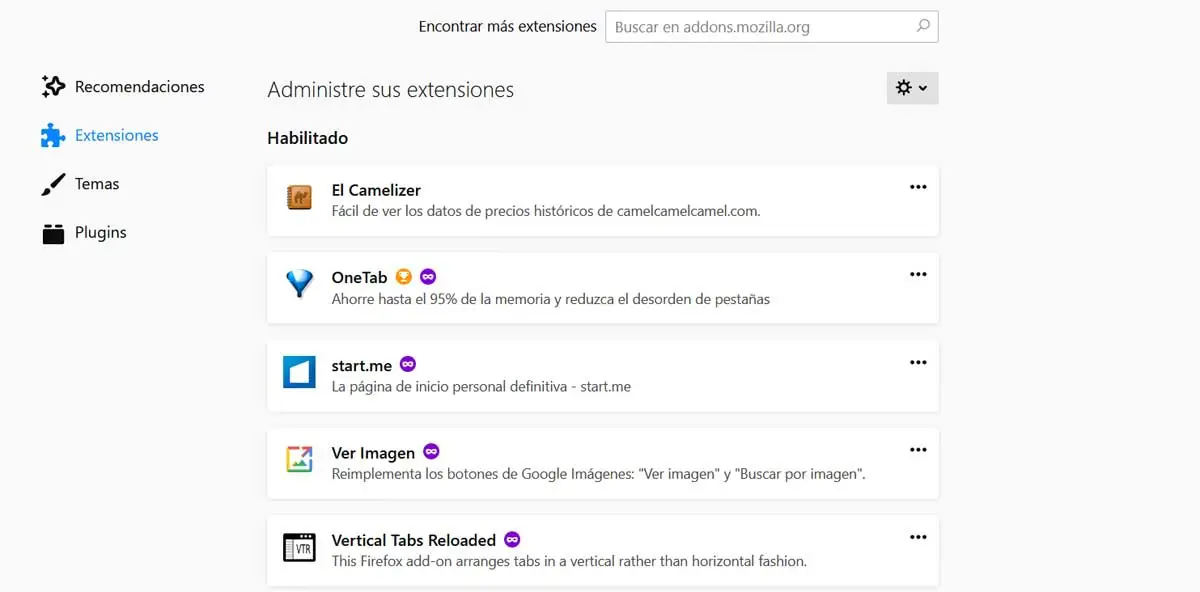Expand the three-dot menu for OneTab
Image resolution: width=1200 pixels, height=592 pixels.
tap(918, 274)
